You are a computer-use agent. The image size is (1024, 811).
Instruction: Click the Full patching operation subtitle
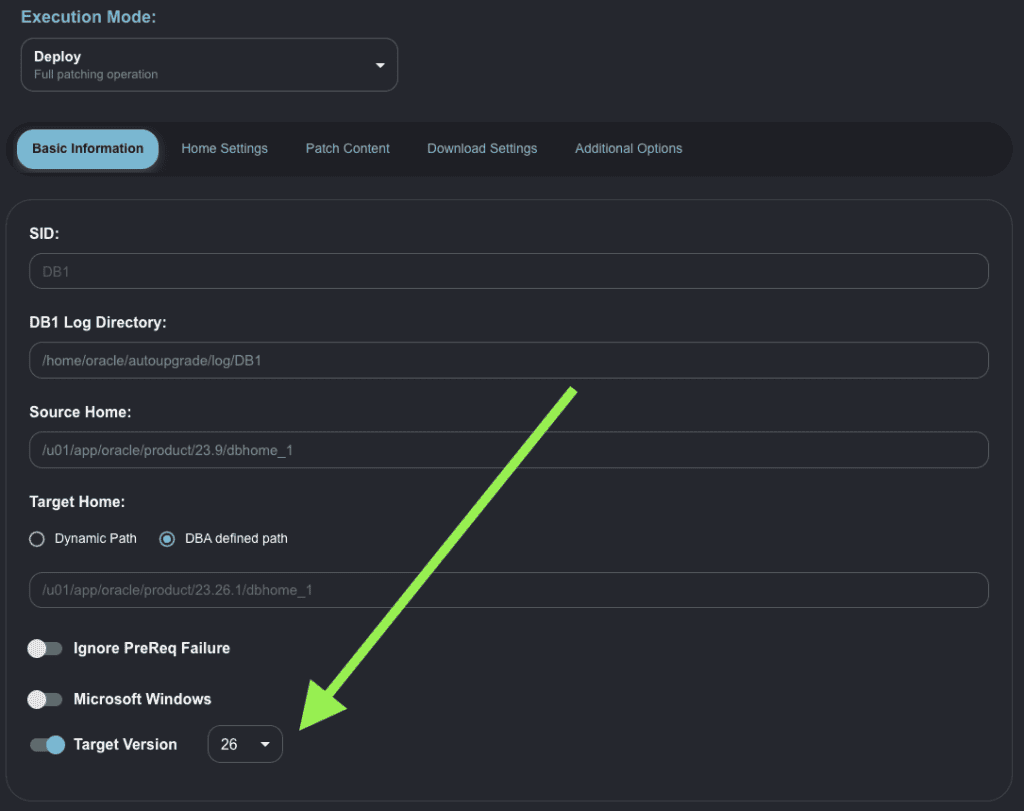96,75
